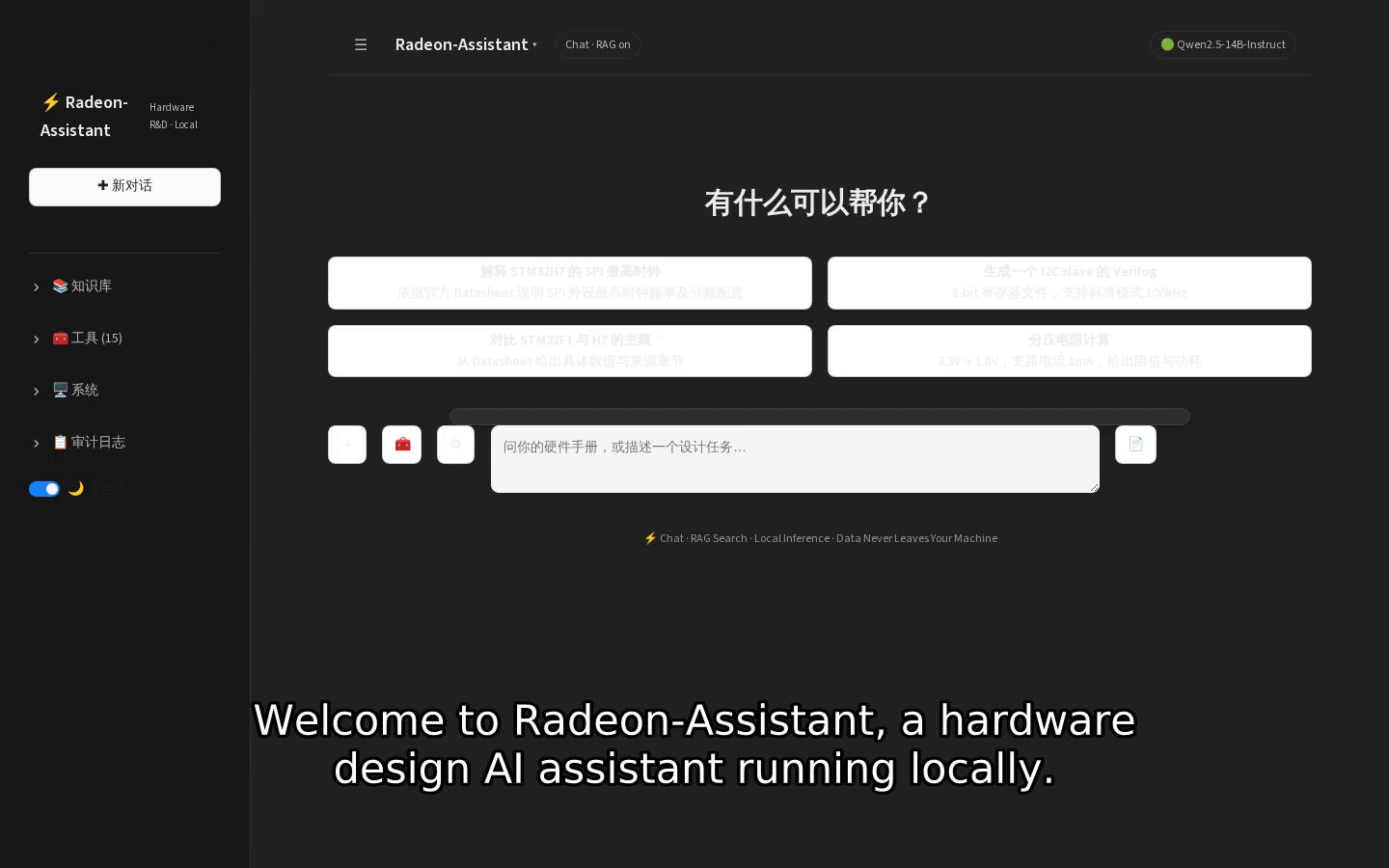The image size is (1389, 868).
Task: Focus the hardware question text input
Action: [x=795, y=459]
